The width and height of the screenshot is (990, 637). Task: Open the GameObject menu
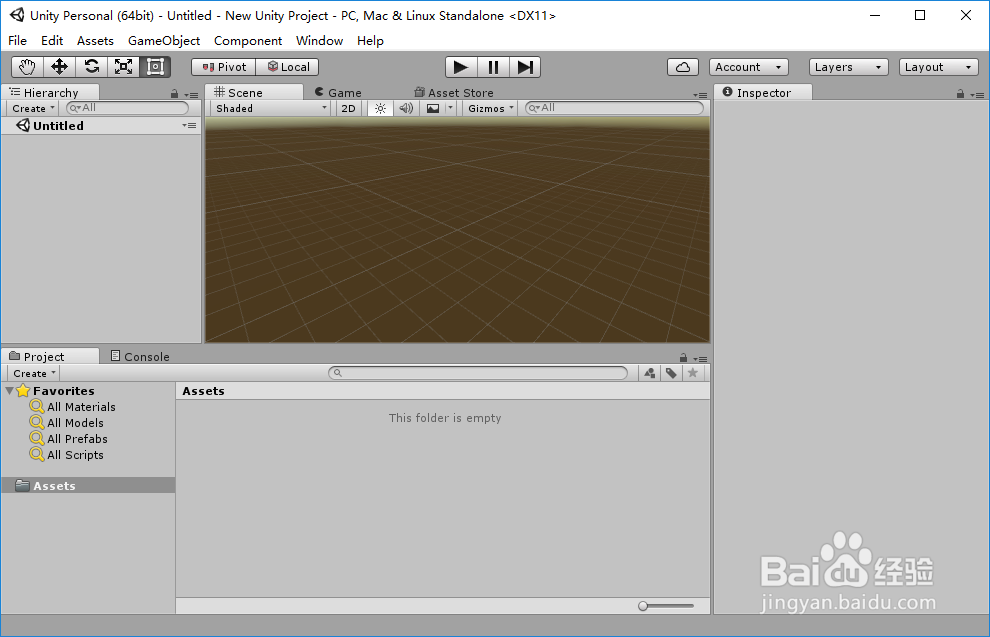[163, 40]
